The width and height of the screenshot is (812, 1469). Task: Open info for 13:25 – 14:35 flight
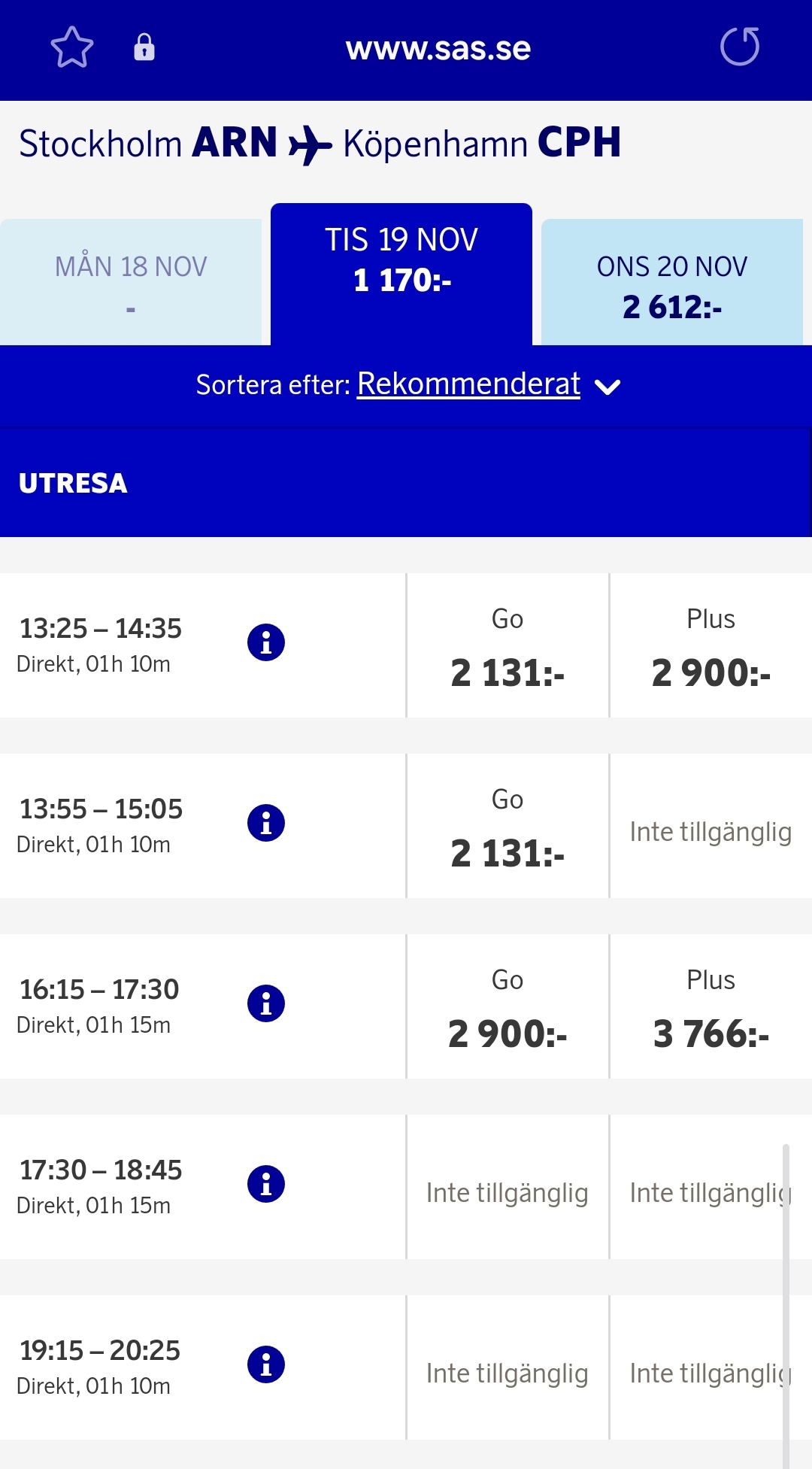pos(266,642)
